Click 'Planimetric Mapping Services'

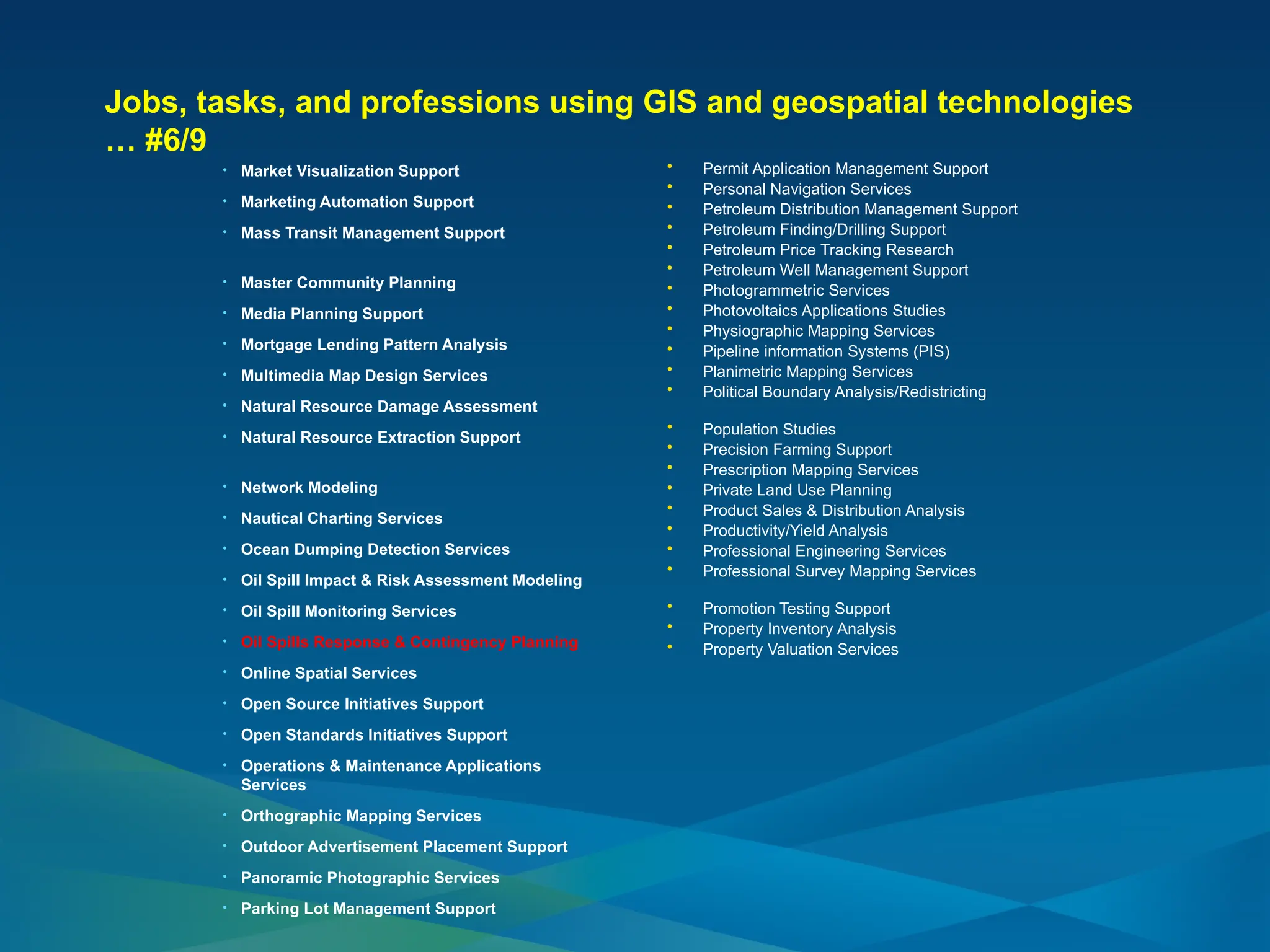coord(807,372)
